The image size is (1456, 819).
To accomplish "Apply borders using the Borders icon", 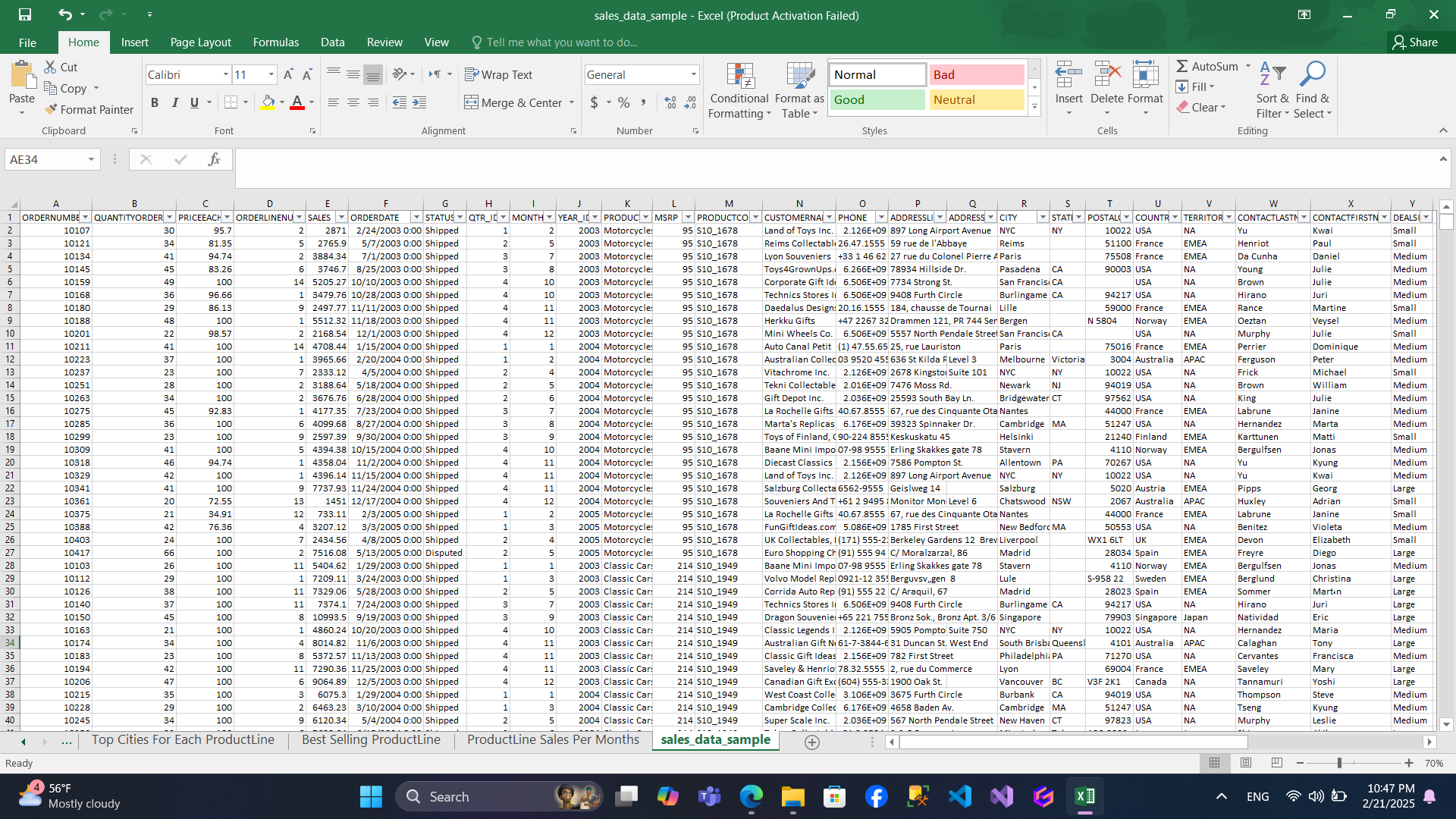I will click(x=231, y=102).
